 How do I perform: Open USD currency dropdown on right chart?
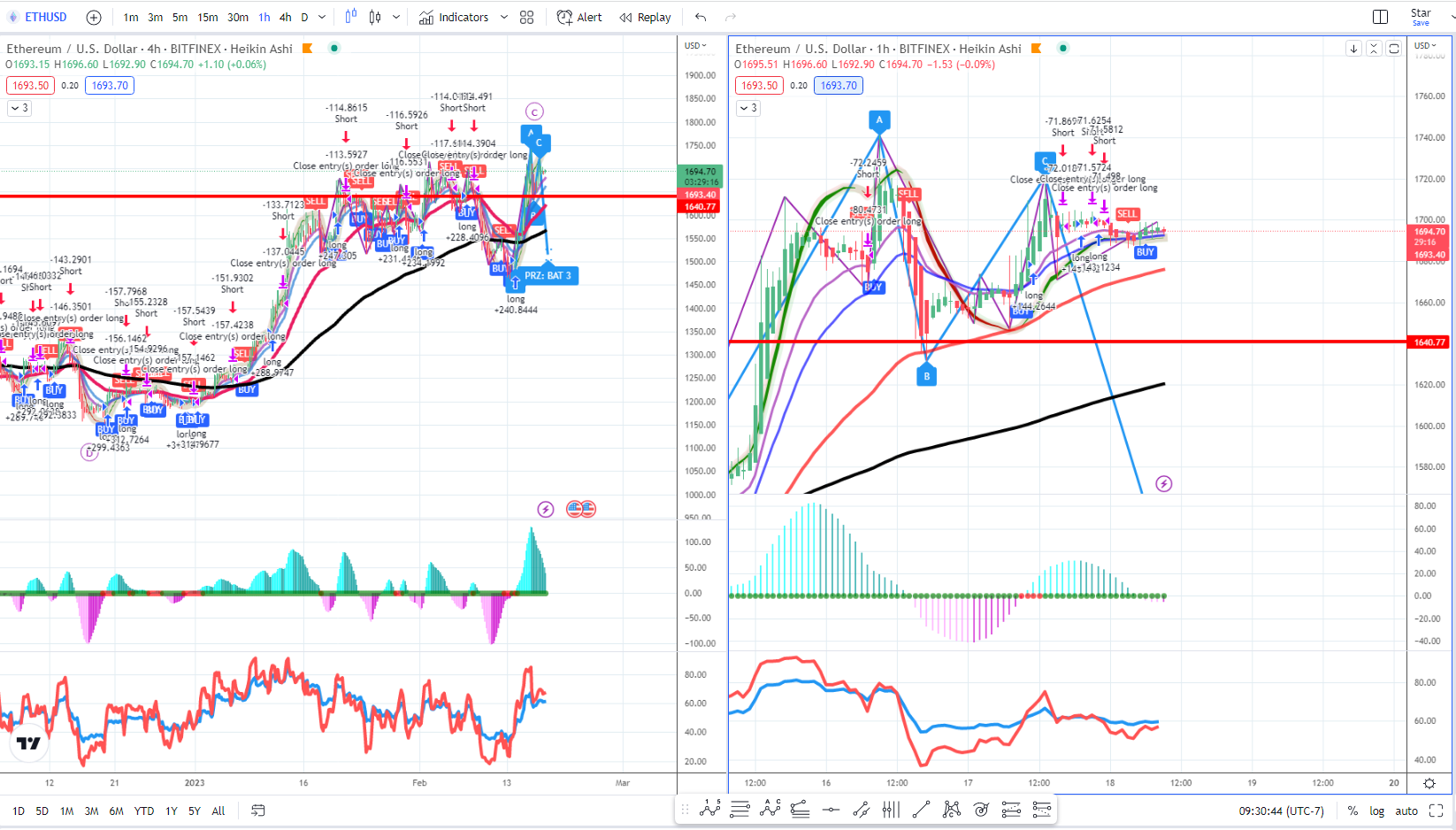point(1425,46)
